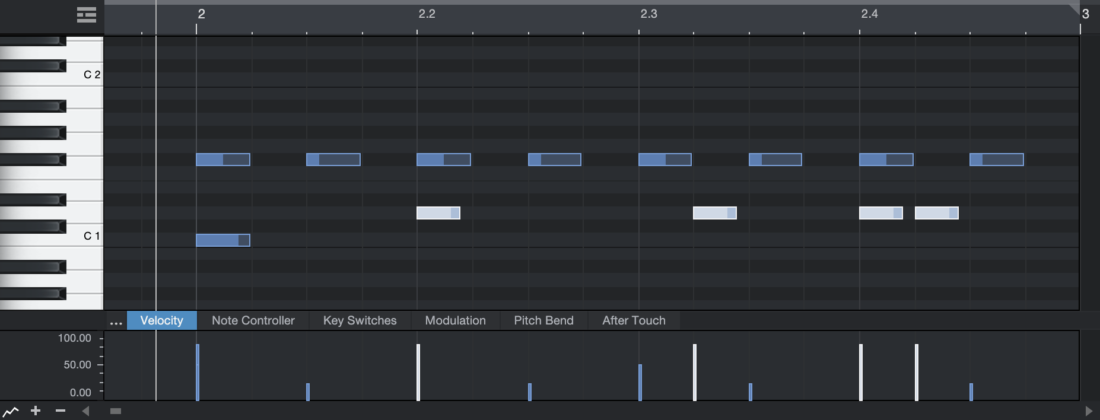1100x420 pixels.
Task: Click bar 3 on the timeline ruler
Action: point(1085,14)
